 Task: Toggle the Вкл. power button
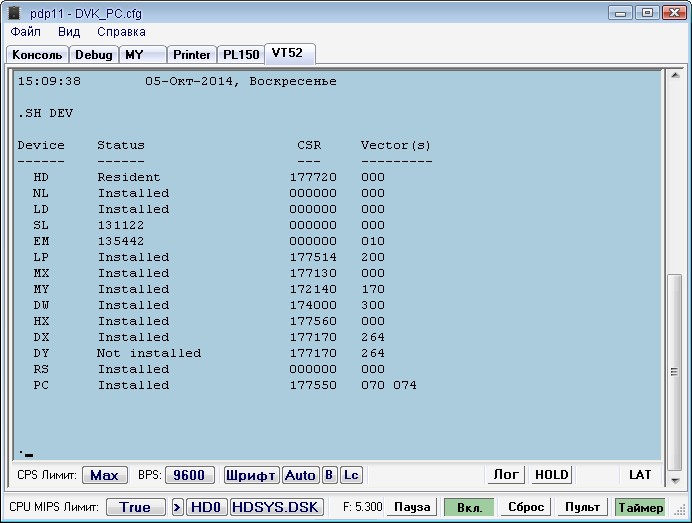coord(469,507)
